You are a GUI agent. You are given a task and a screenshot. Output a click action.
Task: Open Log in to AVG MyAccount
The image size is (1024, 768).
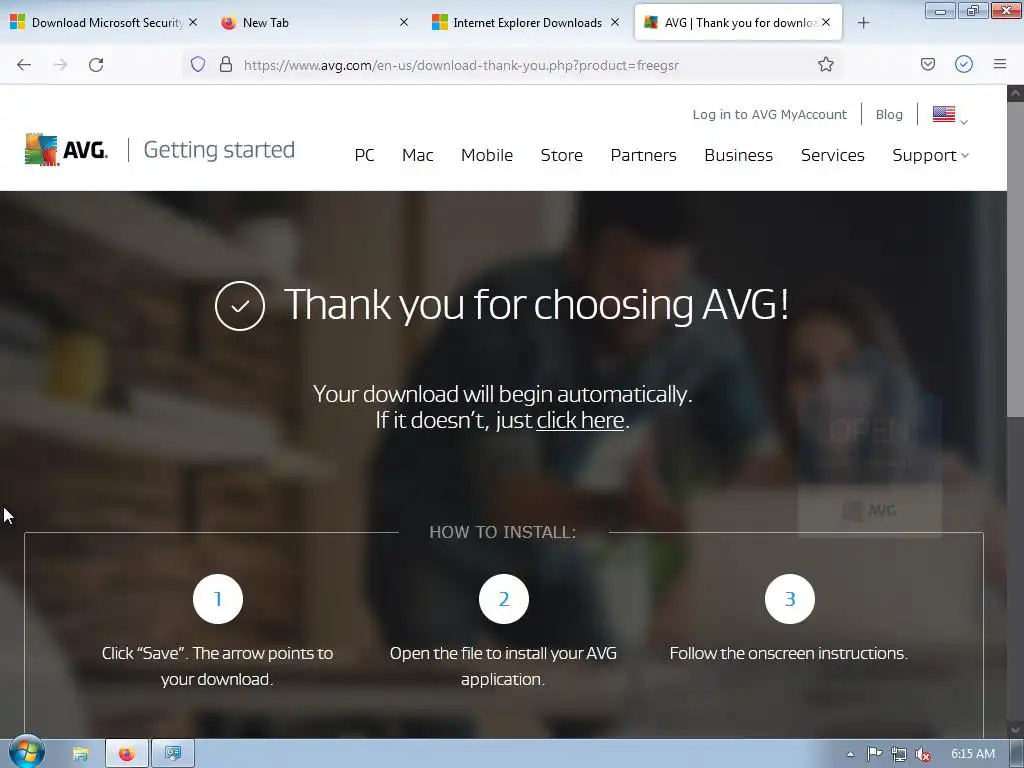click(769, 114)
